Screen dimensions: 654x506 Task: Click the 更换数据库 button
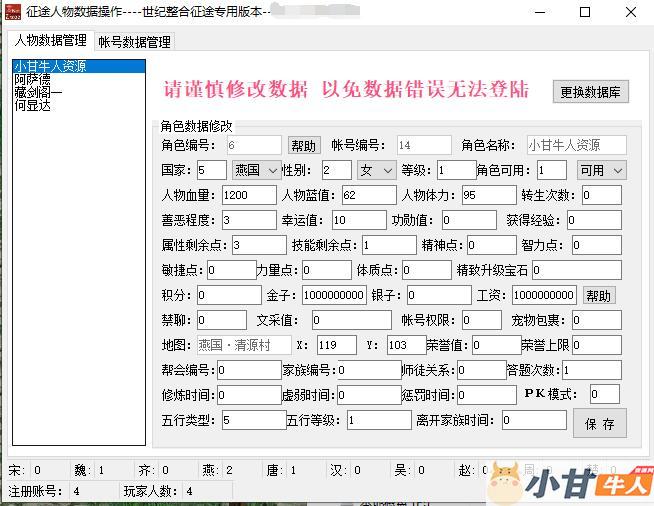point(590,92)
